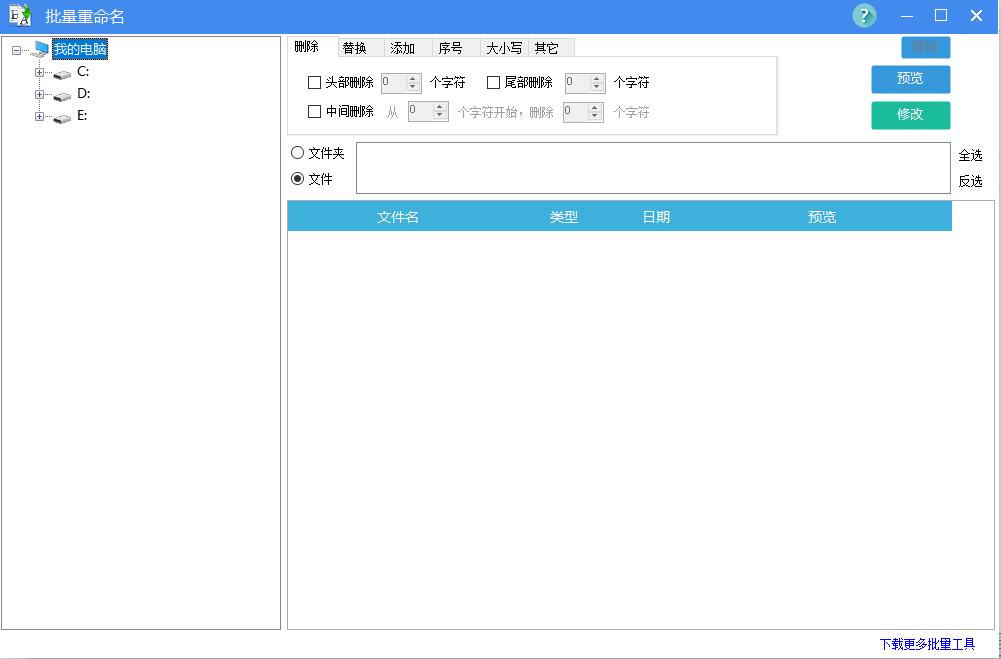Image resolution: width=1001 pixels, height=659 pixels.
Task: Click the 预览 column header
Action: point(822,217)
